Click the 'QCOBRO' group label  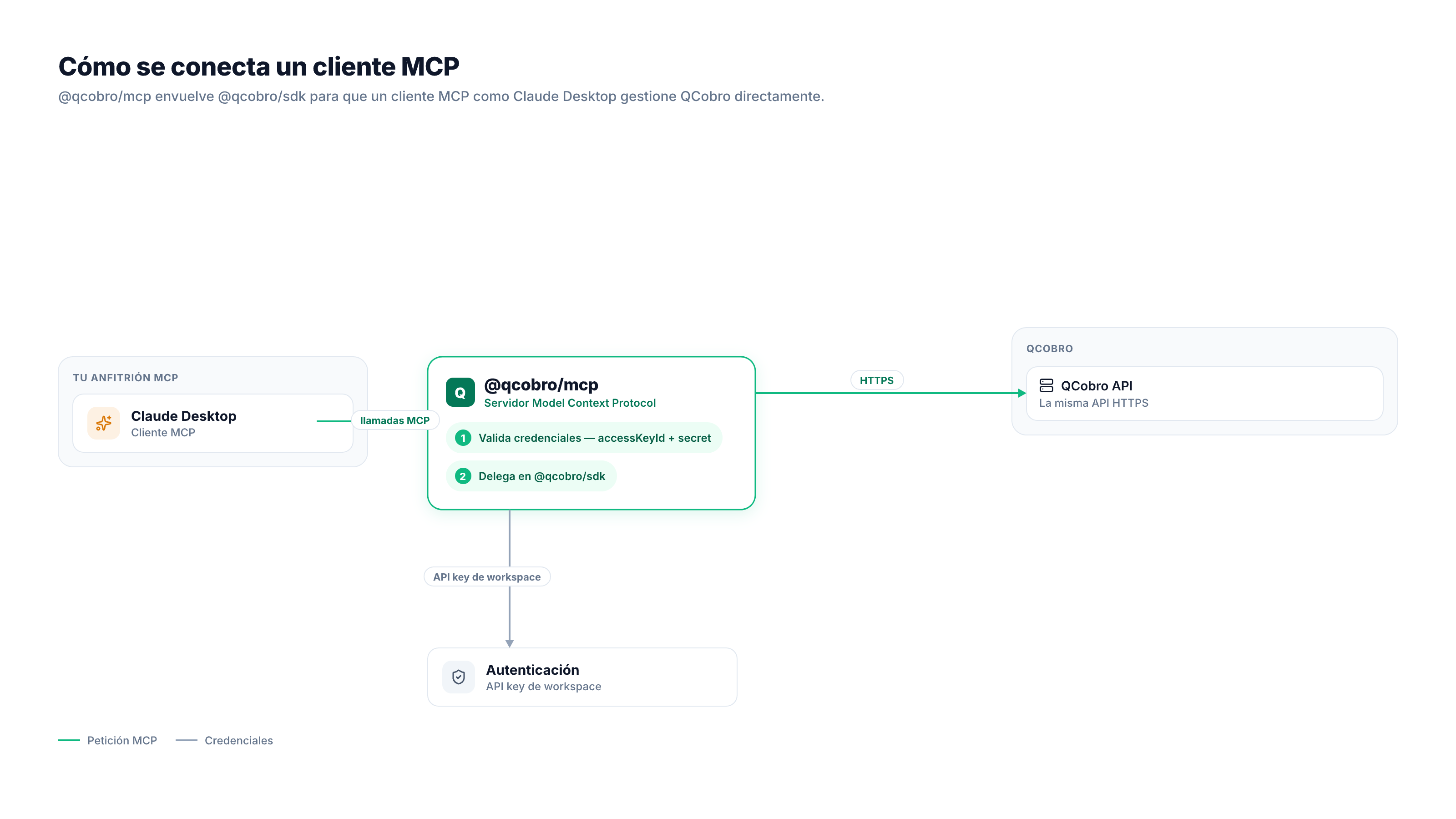(1050, 349)
